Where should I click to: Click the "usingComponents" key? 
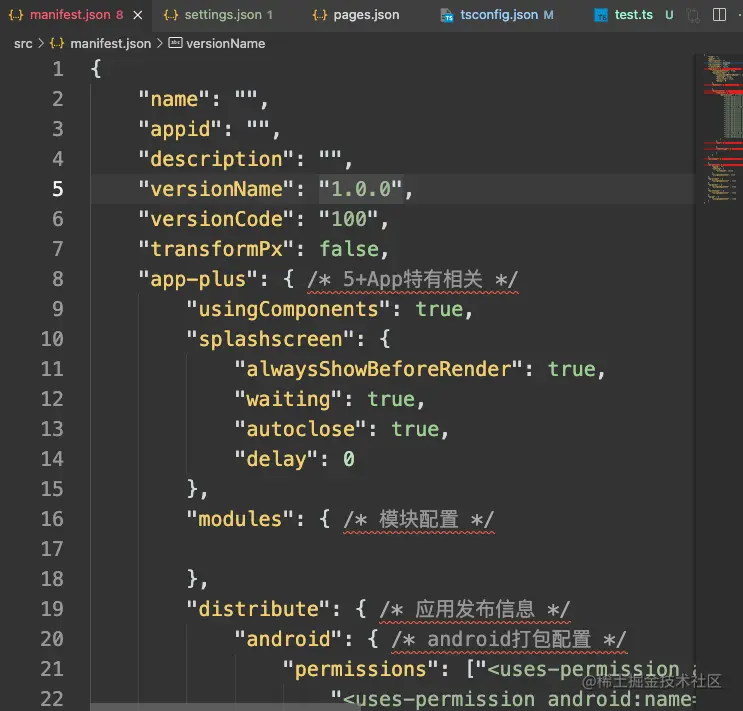(x=288, y=309)
